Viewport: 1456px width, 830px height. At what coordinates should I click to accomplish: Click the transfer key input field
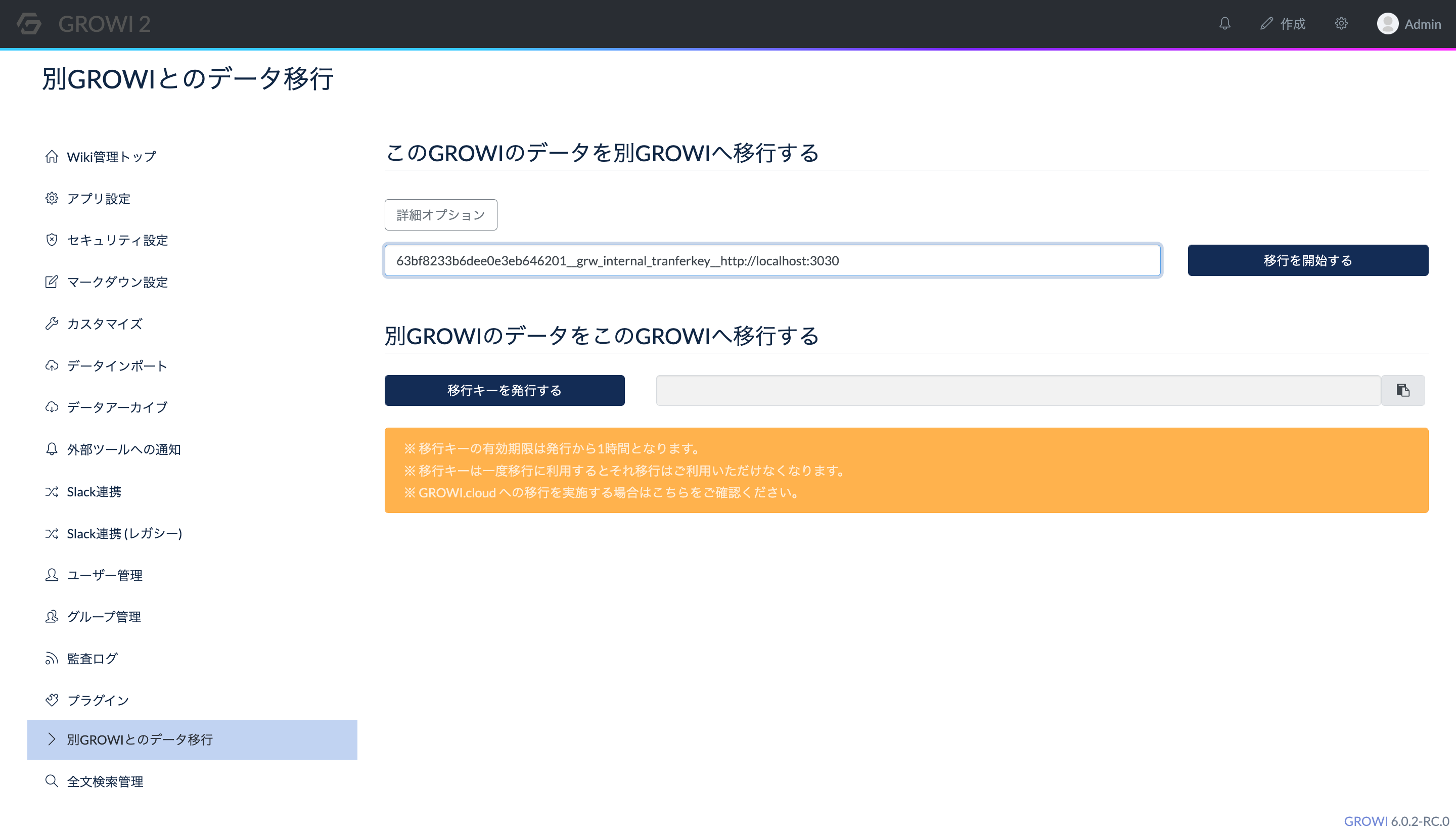pyautogui.click(x=772, y=260)
